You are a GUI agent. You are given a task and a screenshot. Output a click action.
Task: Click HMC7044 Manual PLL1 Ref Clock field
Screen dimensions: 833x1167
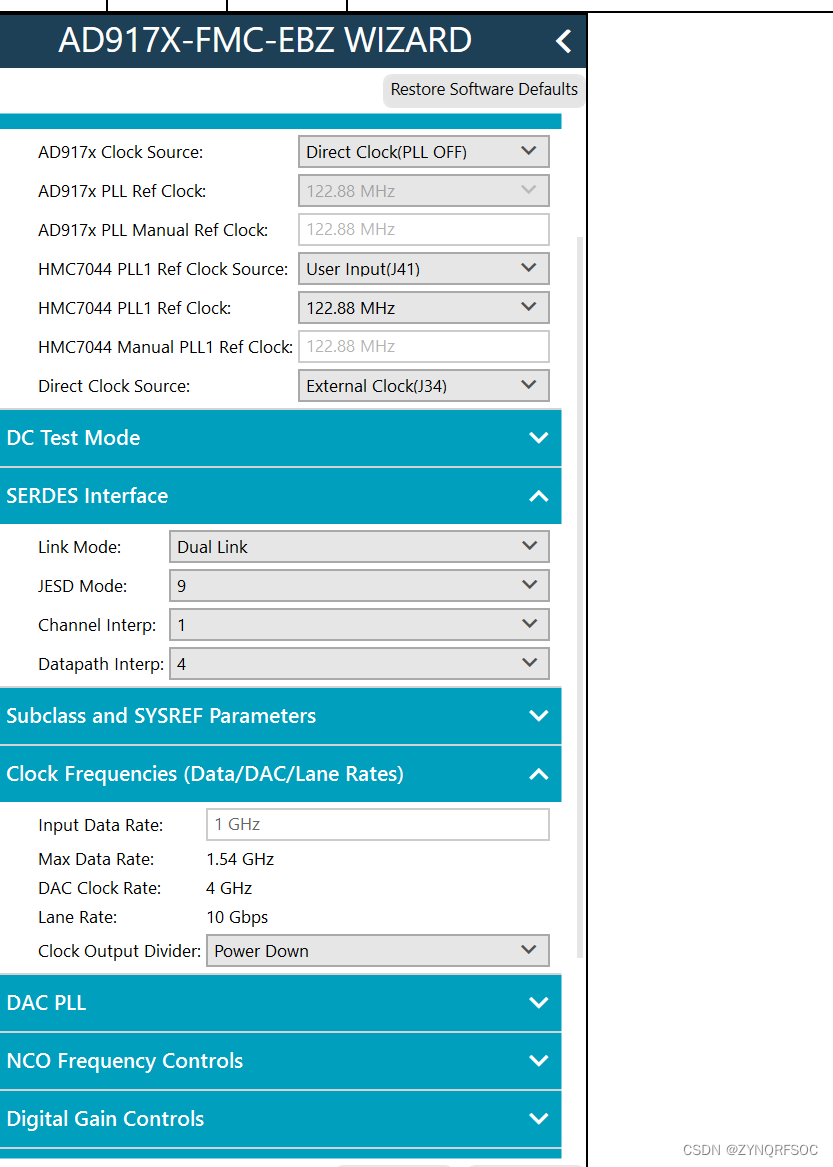click(x=424, y=346)
